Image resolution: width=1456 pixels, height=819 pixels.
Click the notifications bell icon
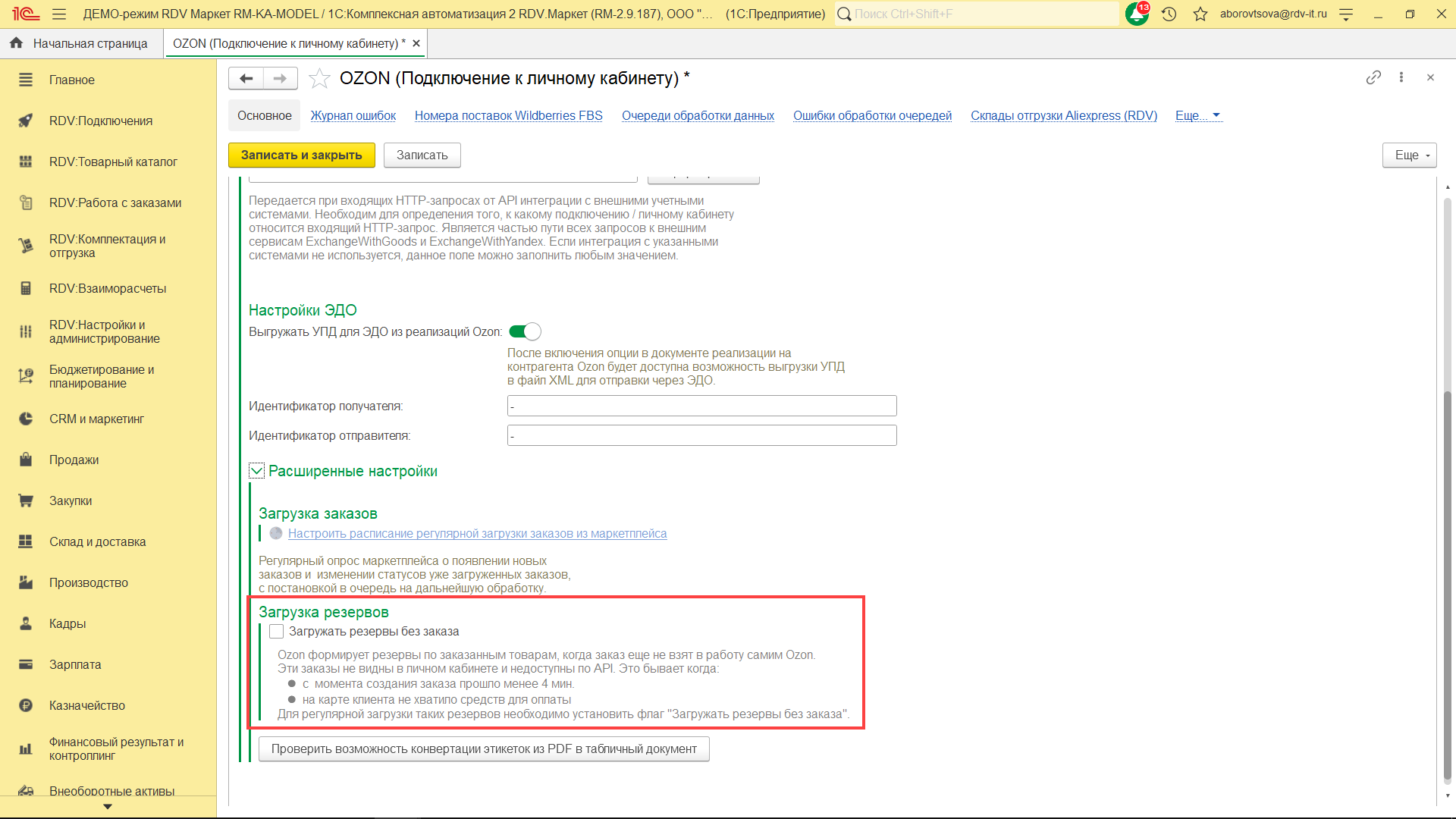click(x=1136, y=14)
